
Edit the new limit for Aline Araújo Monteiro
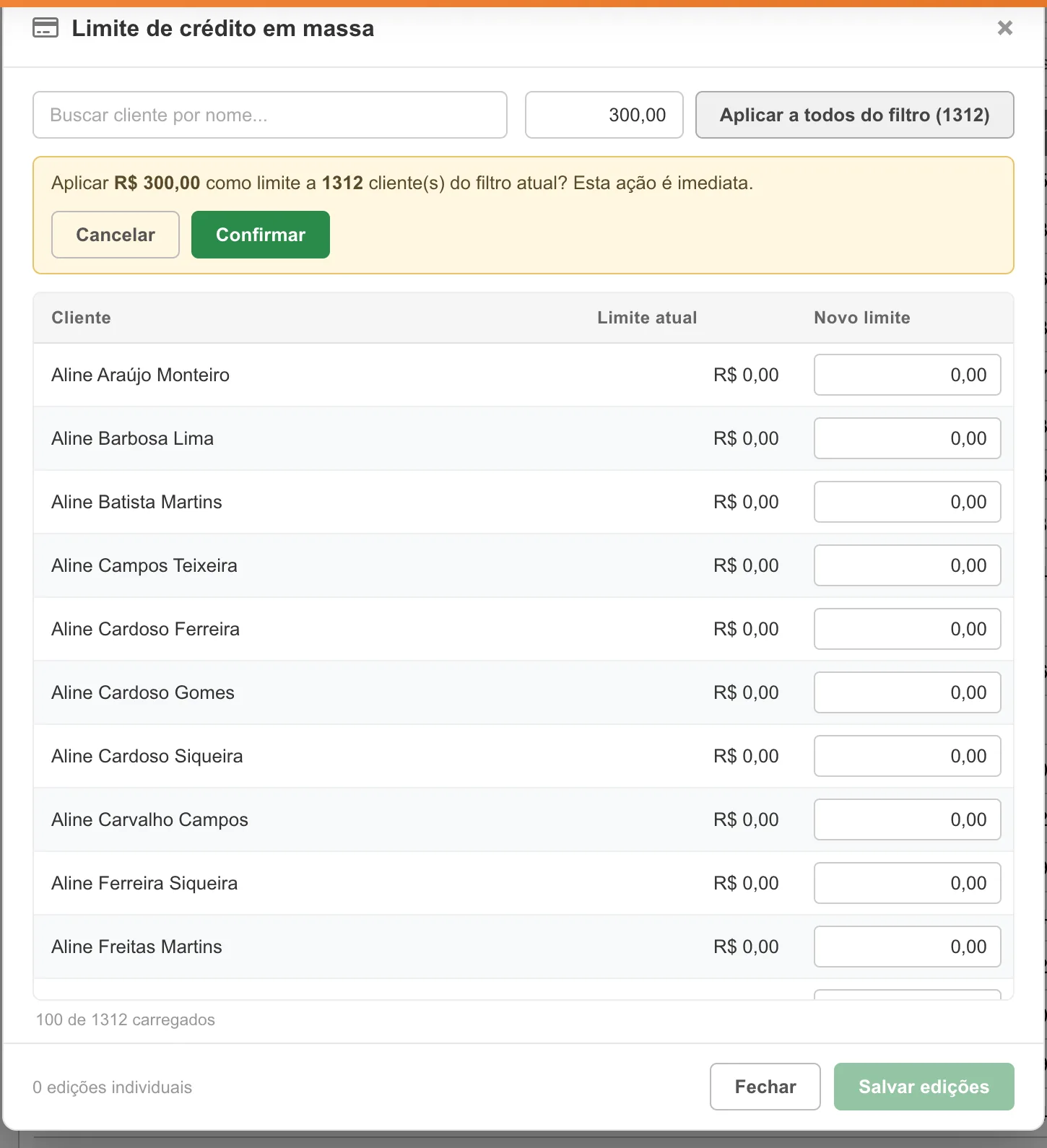pos(908,375)
